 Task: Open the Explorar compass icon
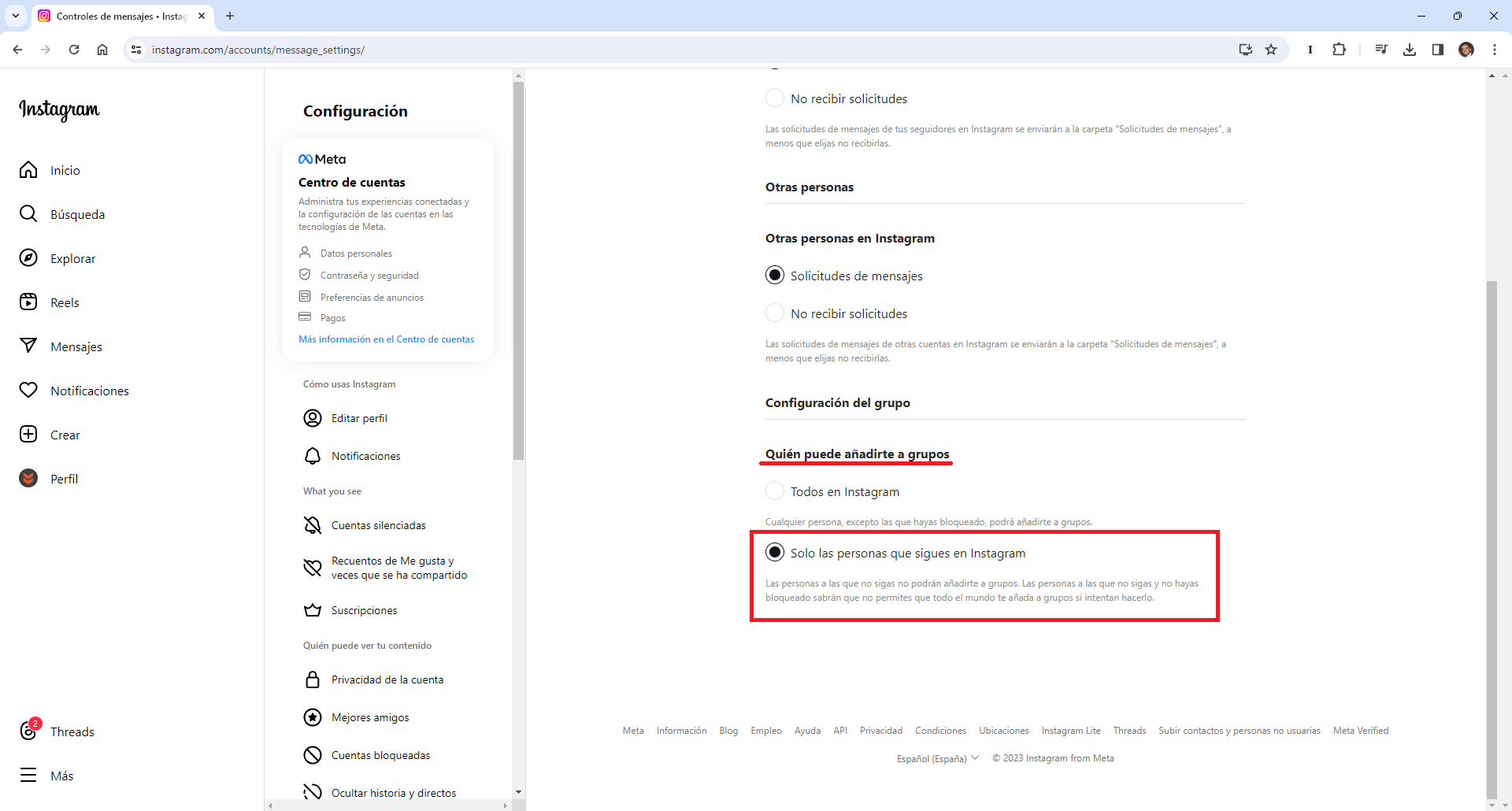[28, 258]
